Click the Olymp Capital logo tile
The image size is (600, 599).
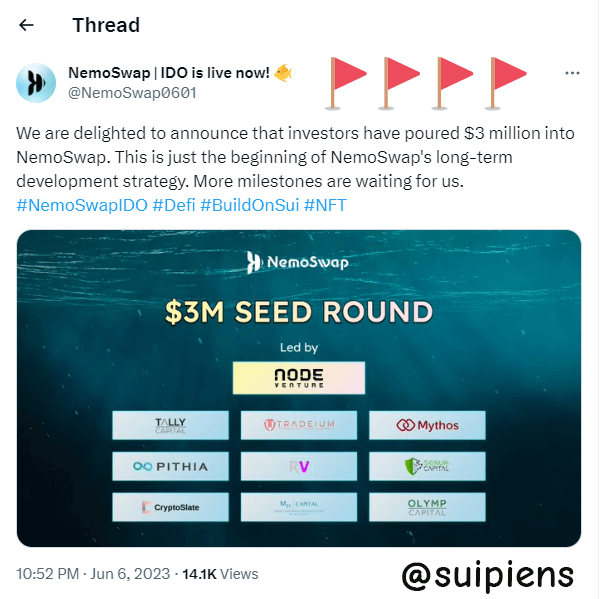pyautogui.click(x=427, y=507)
